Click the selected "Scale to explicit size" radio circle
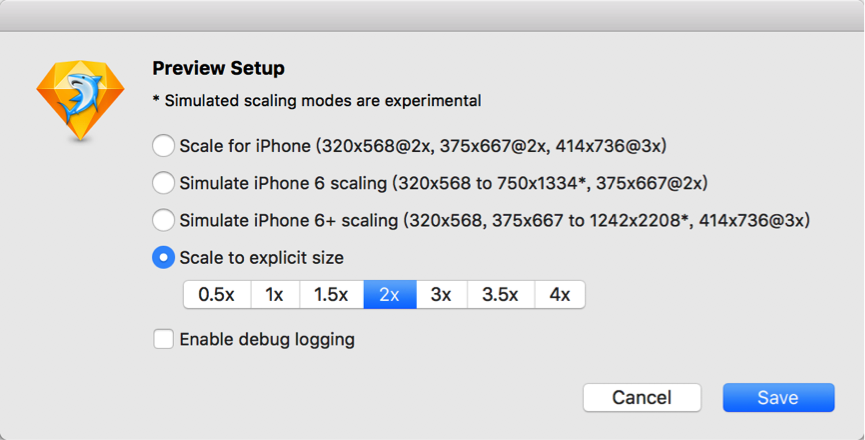The image size is (865, 440). click(163, 258)
